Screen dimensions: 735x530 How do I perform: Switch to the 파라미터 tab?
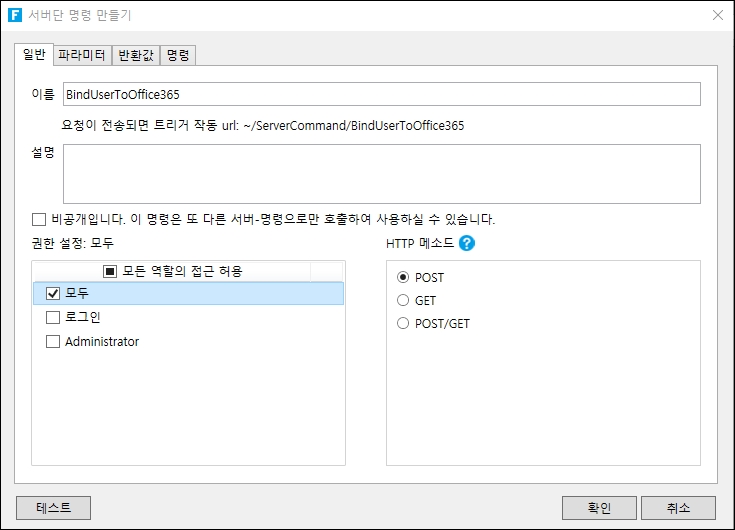pyautogui.click(x=81, y=55)
